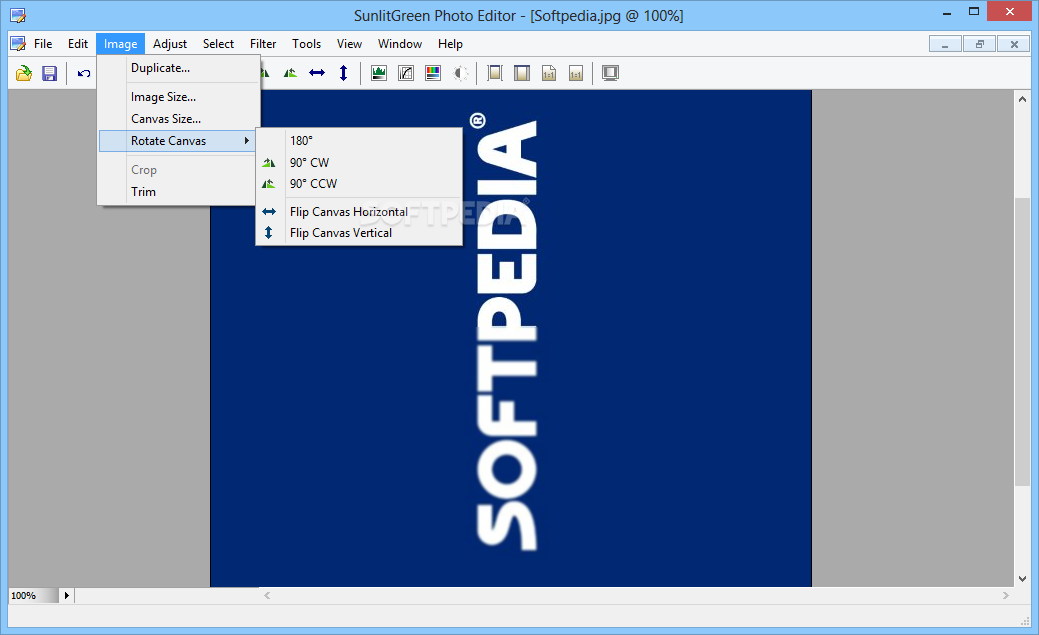Click the Open file toolbar icon
Viewport: 1039px width, 635px height.
click(x=24, y=73)
